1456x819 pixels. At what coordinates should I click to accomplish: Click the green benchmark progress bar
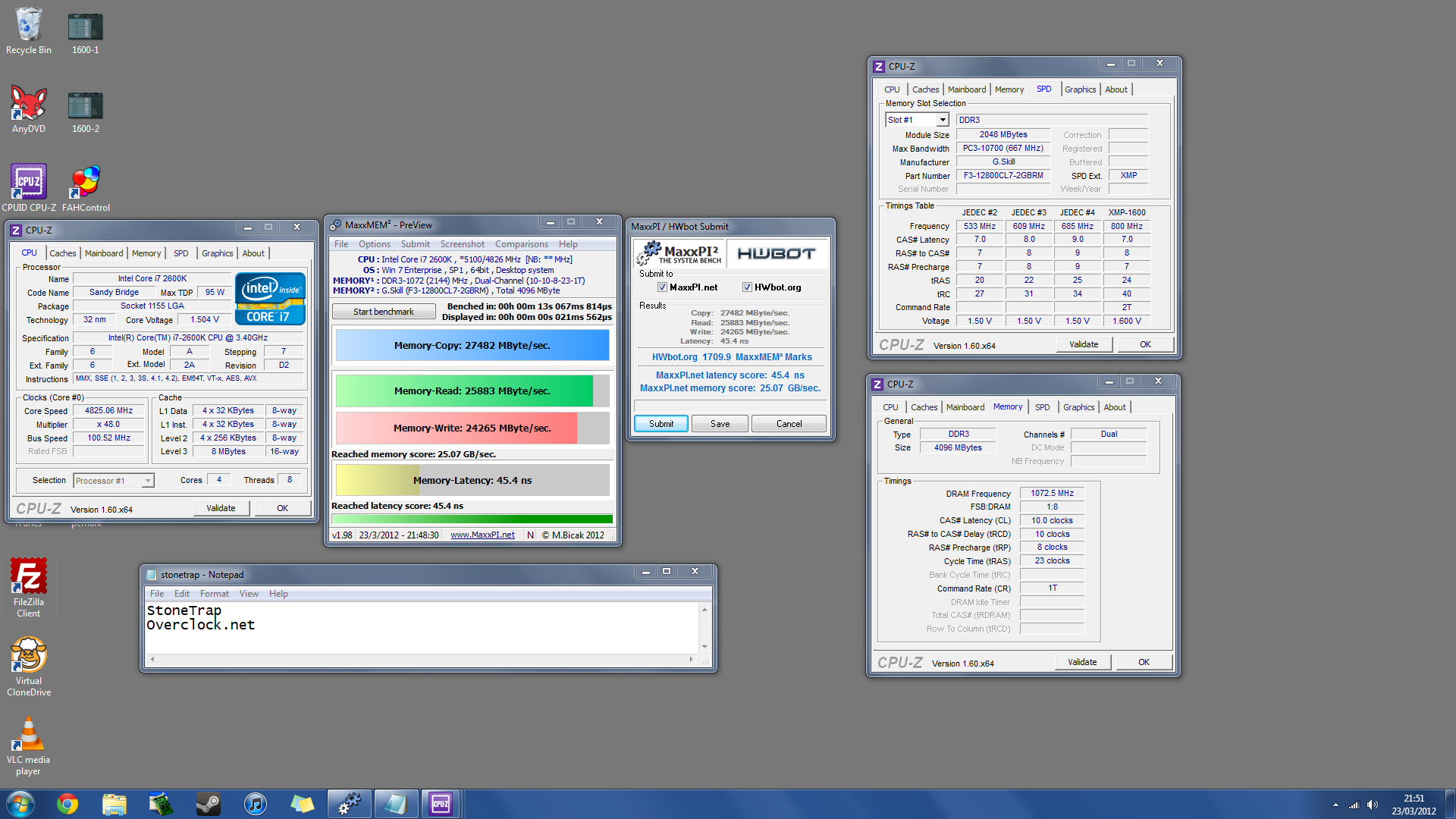pos(472,519)
